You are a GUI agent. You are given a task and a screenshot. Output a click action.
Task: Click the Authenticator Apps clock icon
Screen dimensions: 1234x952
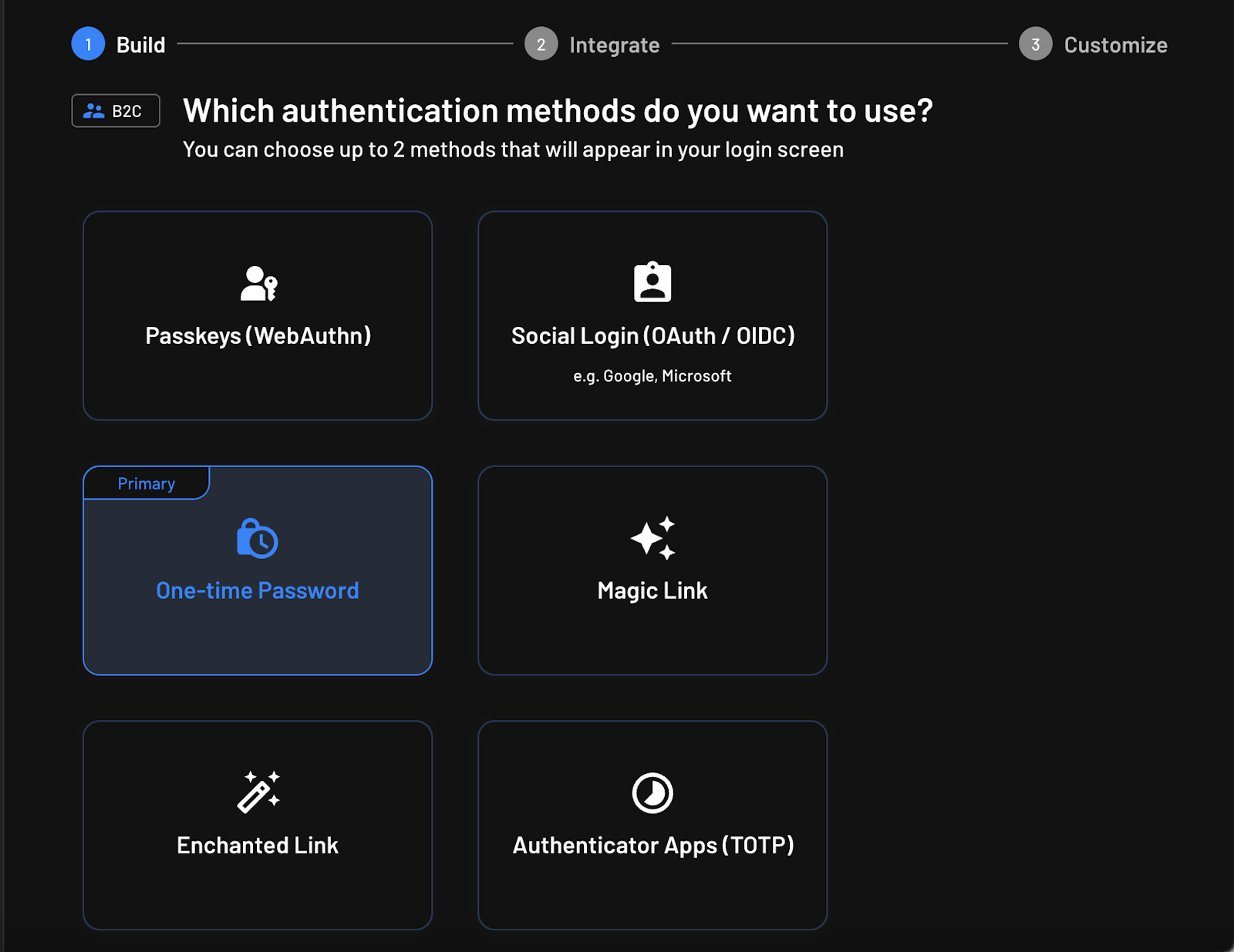pyautogui.click(x=652, y=793)
